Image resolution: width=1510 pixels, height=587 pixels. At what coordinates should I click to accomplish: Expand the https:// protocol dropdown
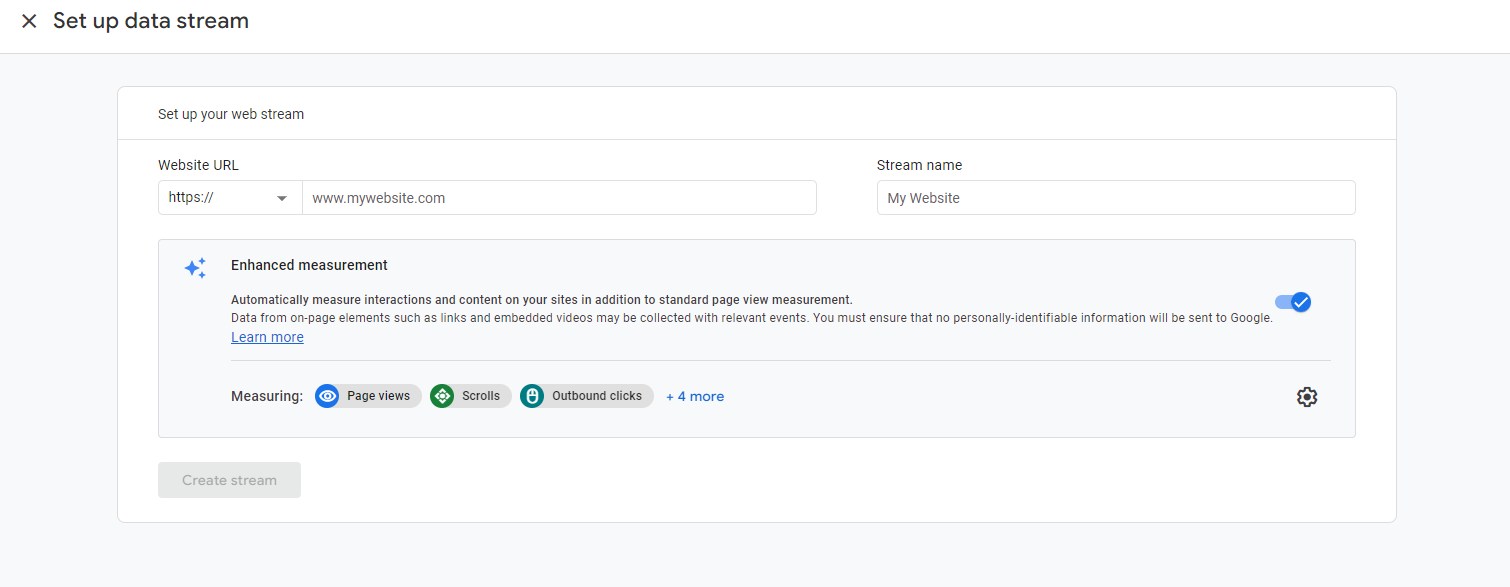tap(230, 198)
